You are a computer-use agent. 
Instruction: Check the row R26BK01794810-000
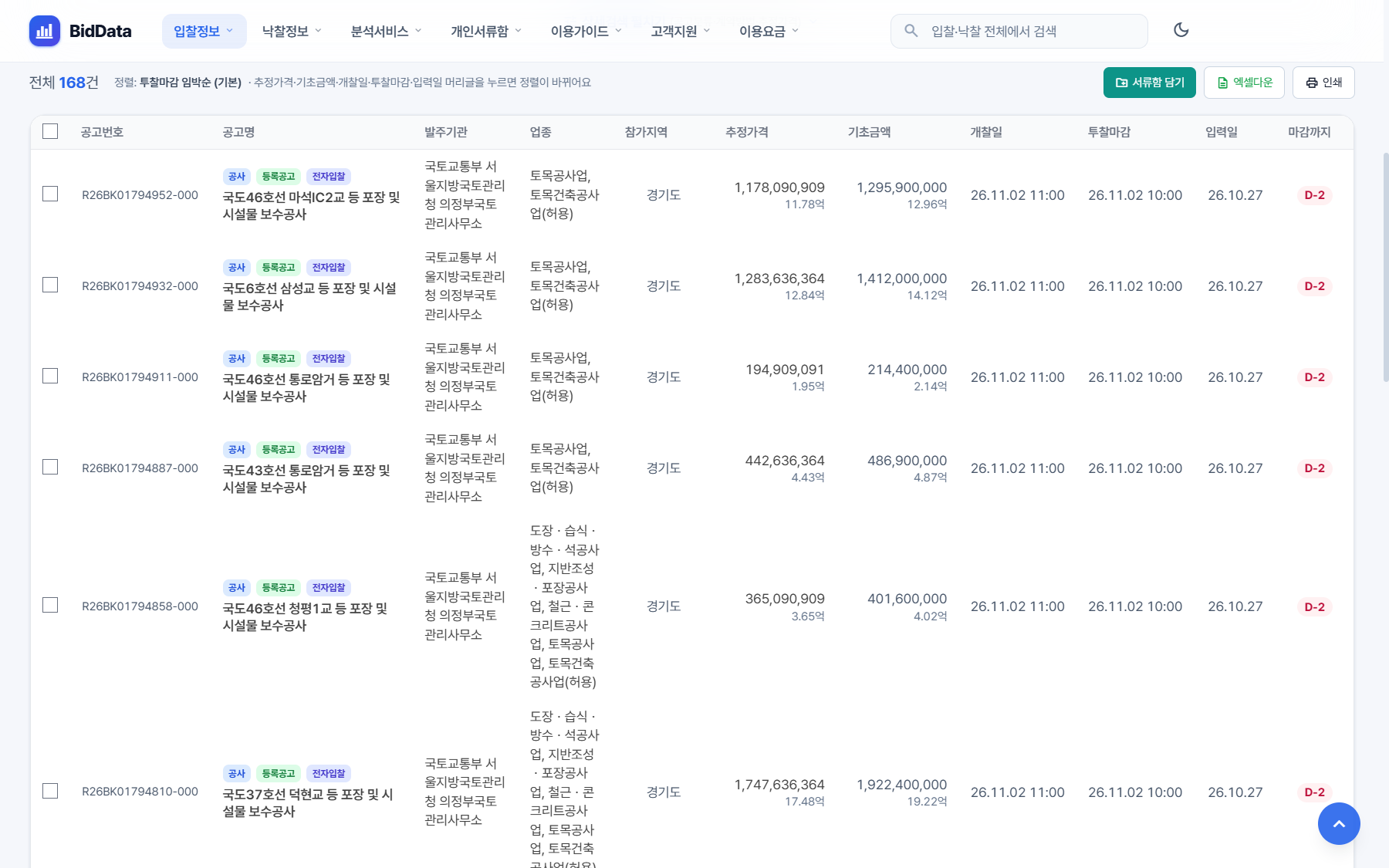click(50, 791)
